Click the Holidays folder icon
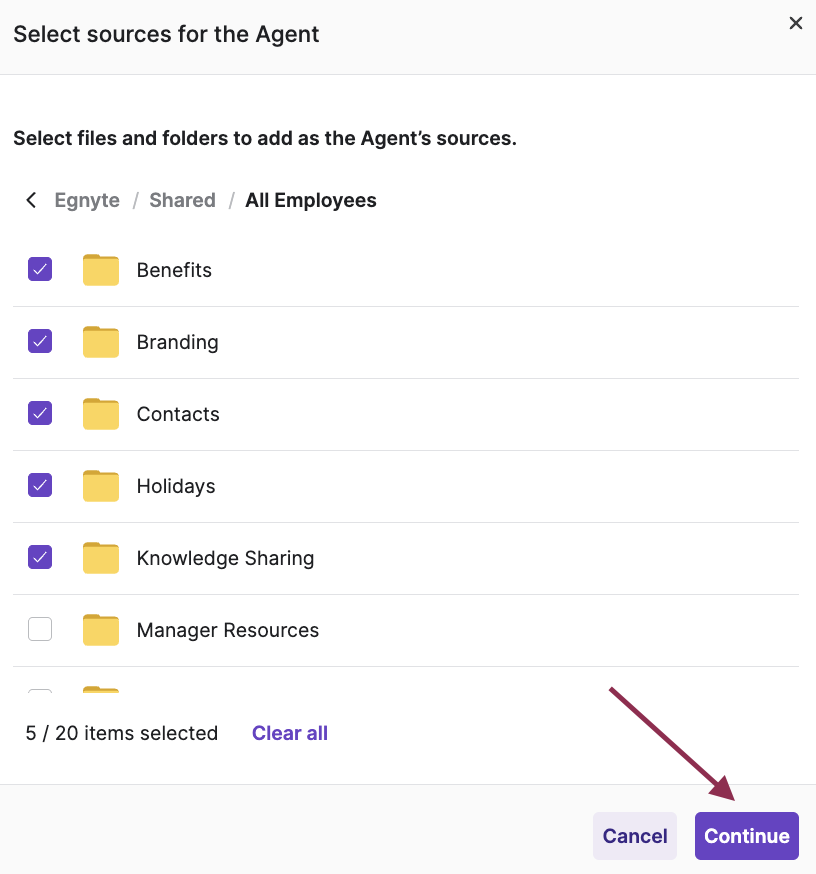The width and height of the screenshot is (816, 874). (x=100, y=486)
